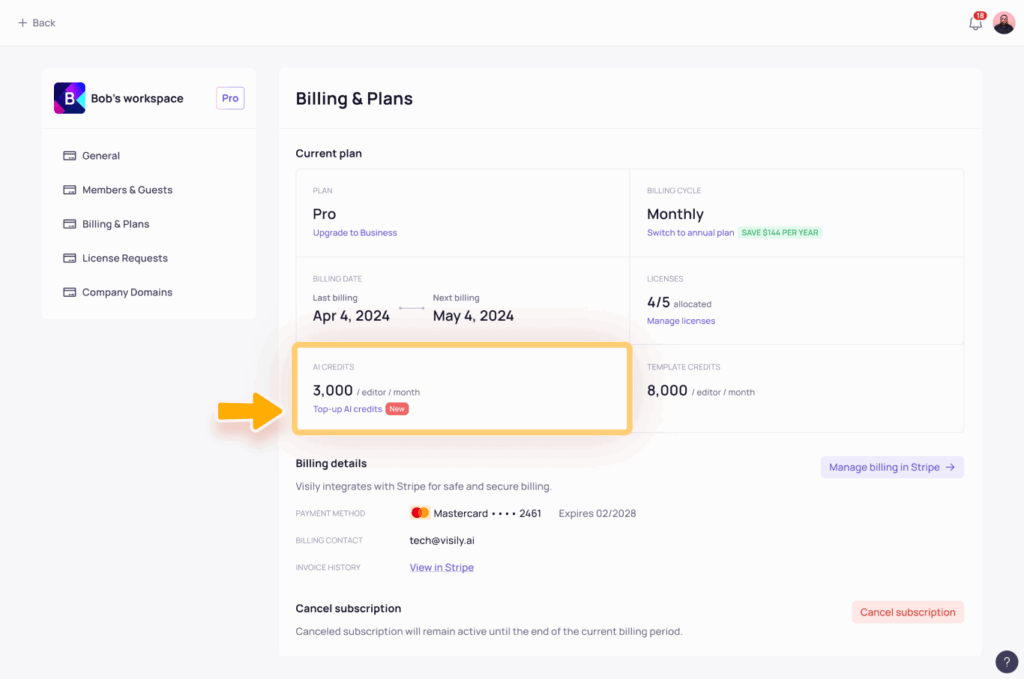This screenshot has height=679, width=1024.
Task: Click the notifications bell icon
Action: 975,23
